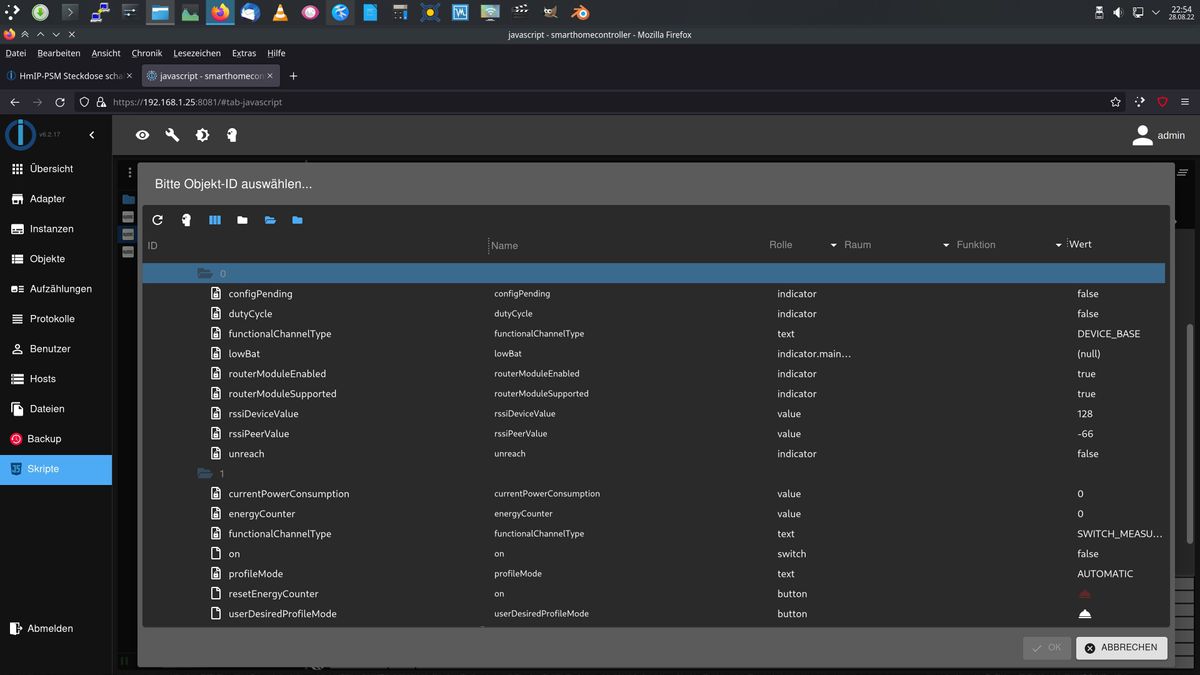The height and width of the screenshot is (675, 1200).
Task: Click the wrench settings icon in the top bar
Action: click(x=172, y=135)
